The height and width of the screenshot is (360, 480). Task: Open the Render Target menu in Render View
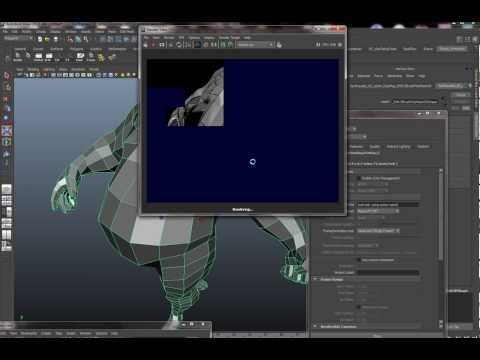(229, 37)
